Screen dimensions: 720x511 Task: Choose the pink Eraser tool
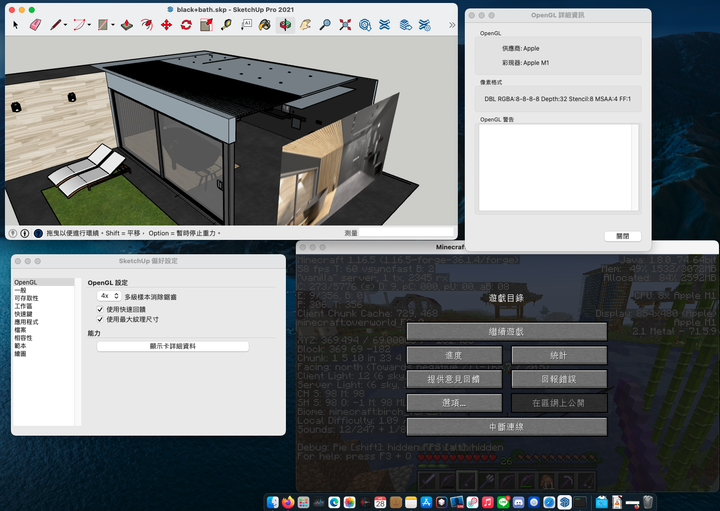[35, 25]
